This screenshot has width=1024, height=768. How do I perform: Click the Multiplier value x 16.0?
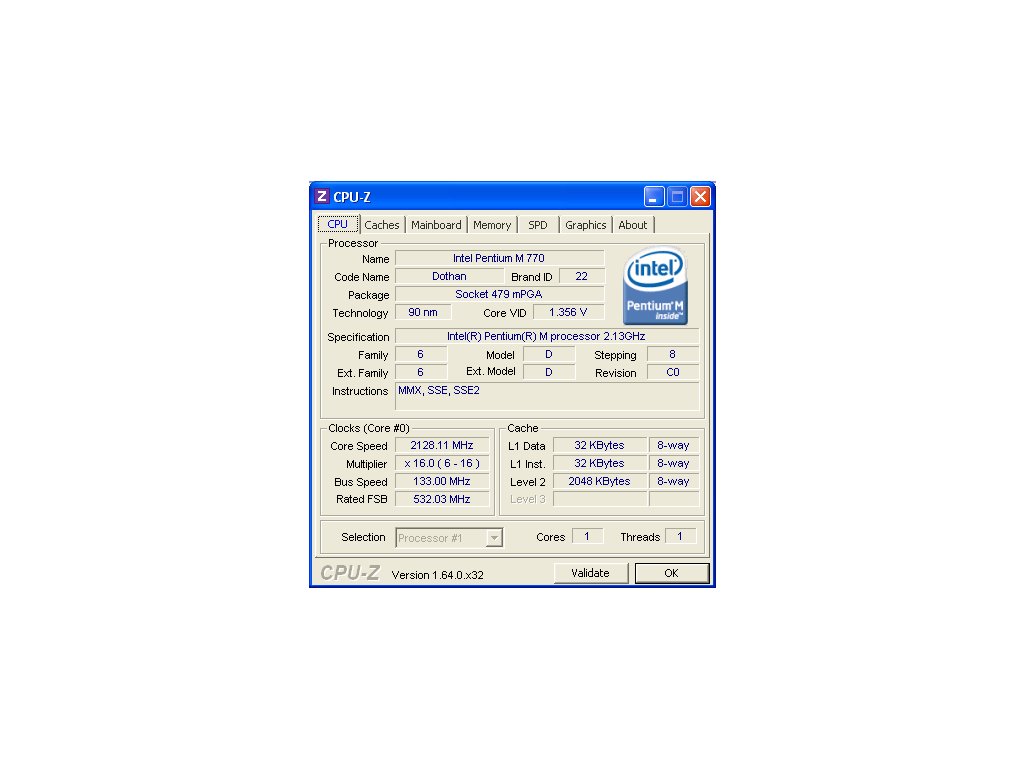(442, 463)
